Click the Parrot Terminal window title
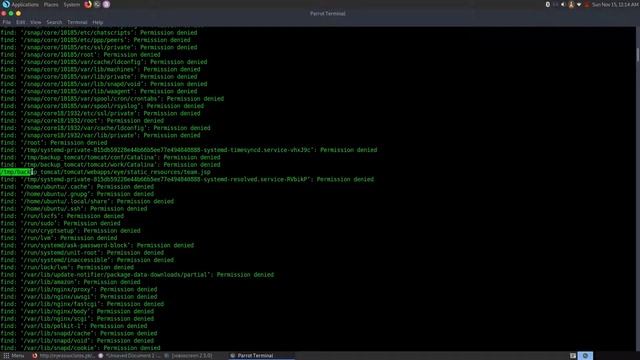The image size is (640, 360). 328,13
